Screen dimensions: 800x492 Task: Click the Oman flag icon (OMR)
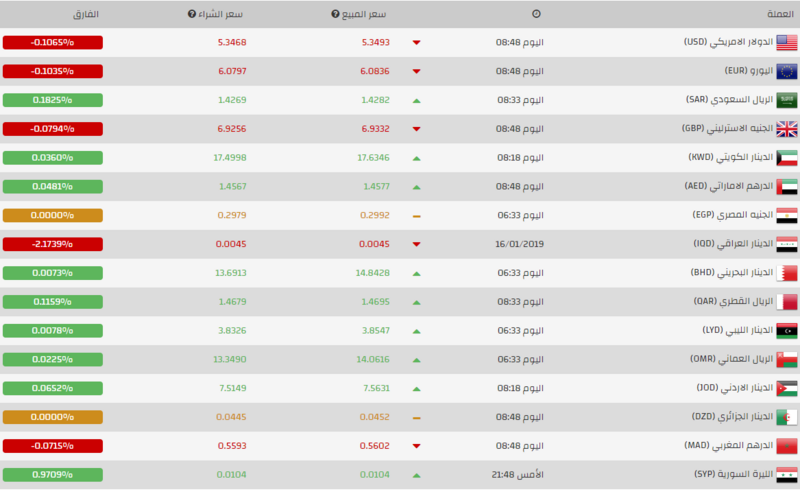[787, 360]
